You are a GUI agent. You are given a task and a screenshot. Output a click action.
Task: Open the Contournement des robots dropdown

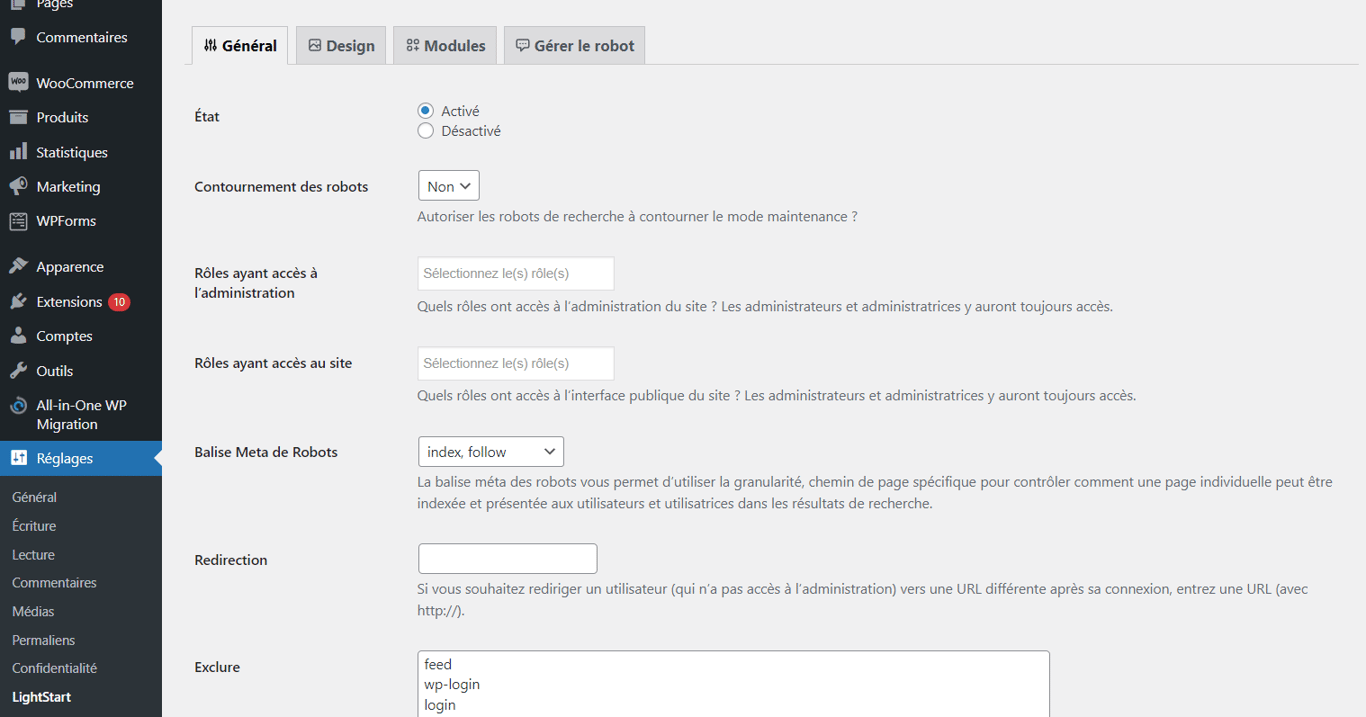pos(448,185)
